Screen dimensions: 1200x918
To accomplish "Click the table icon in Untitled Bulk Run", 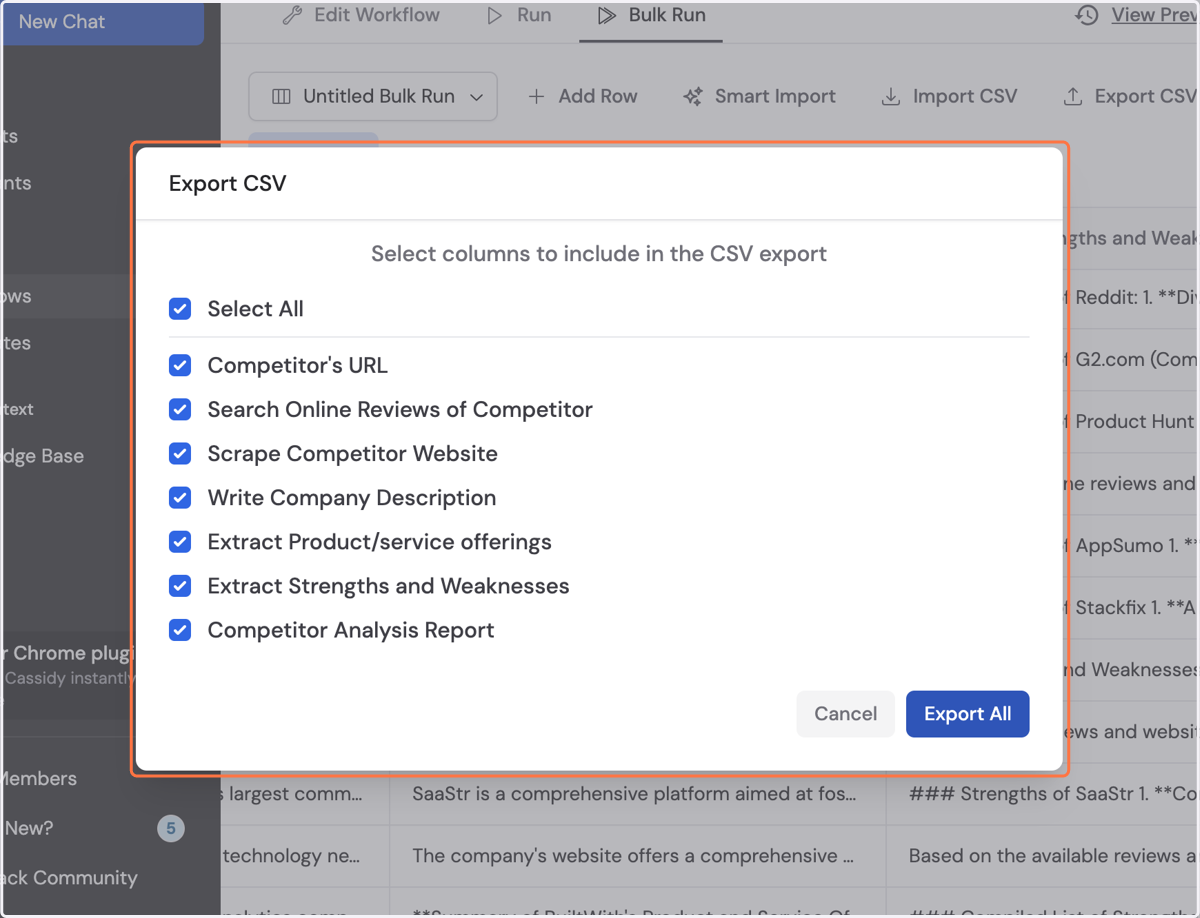I will (282, 97).
